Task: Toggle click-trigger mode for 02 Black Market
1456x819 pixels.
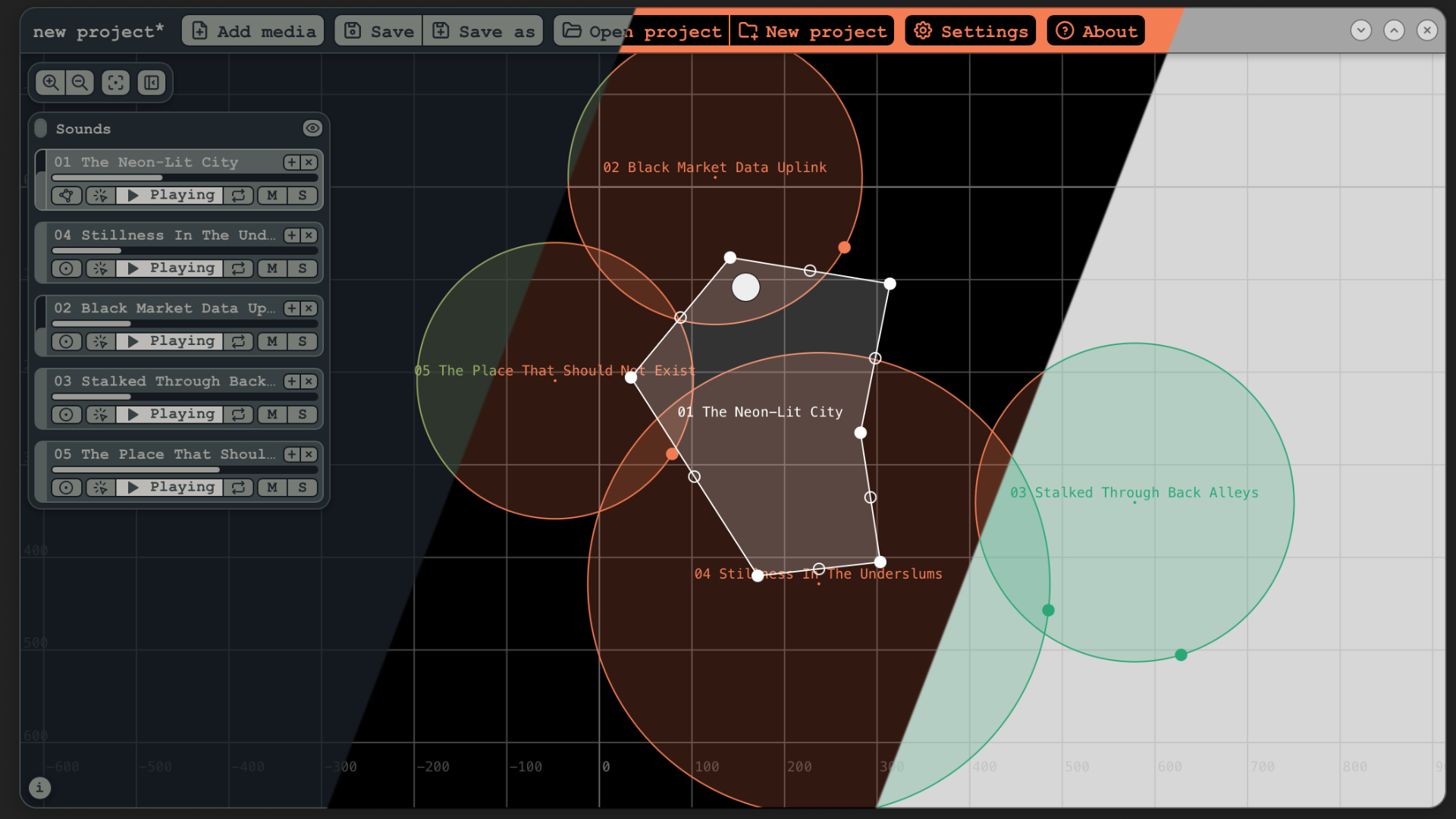Action: 100,341
